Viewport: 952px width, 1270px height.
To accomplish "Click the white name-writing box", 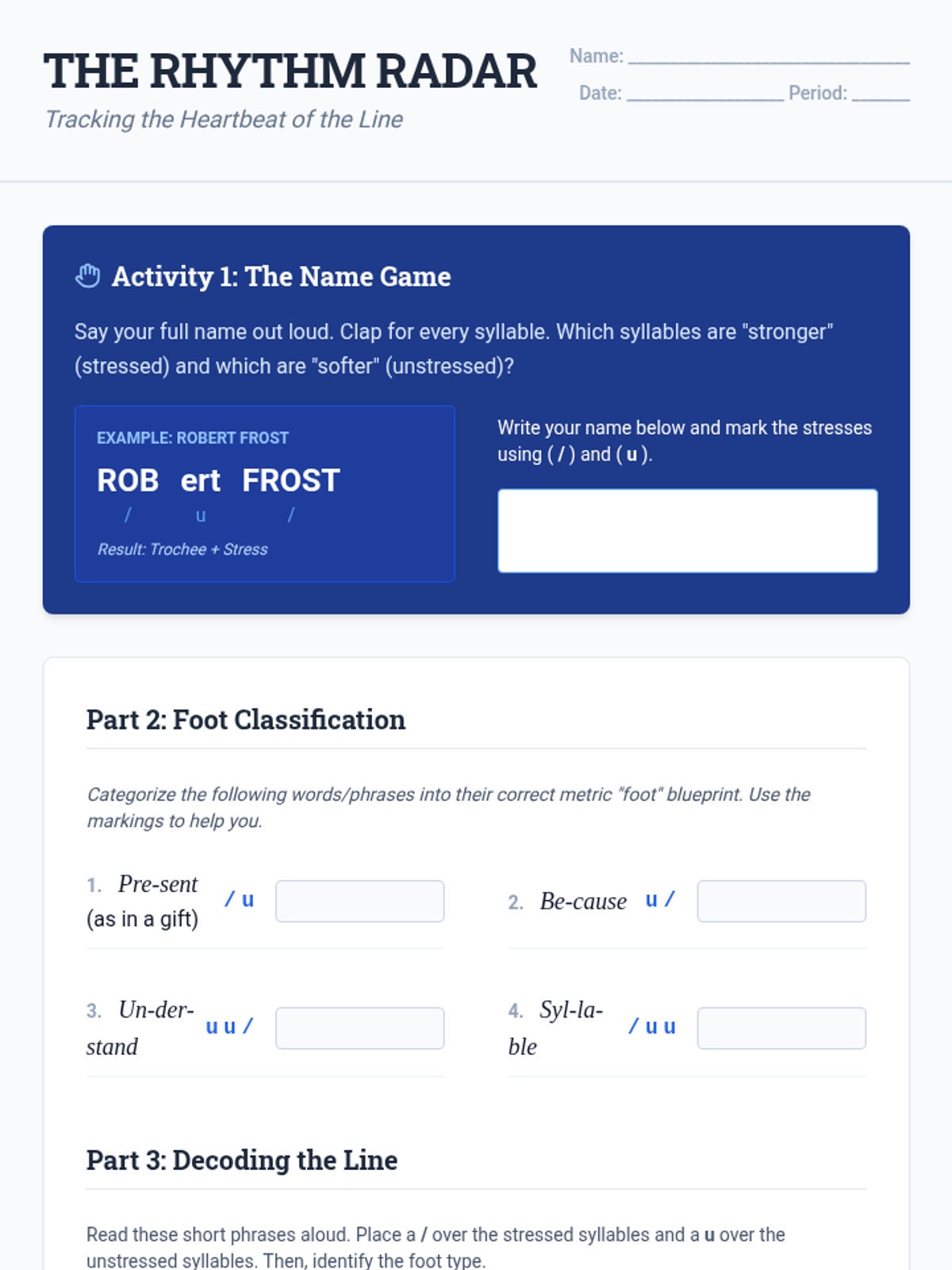I will pos(687,530).
